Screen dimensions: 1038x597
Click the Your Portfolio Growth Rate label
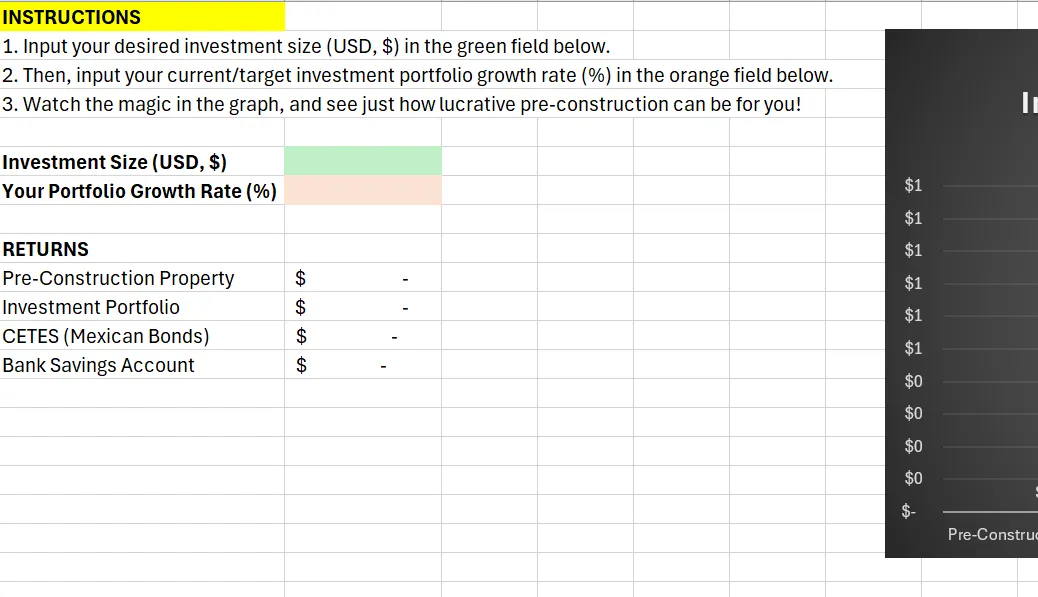[140, 191]
